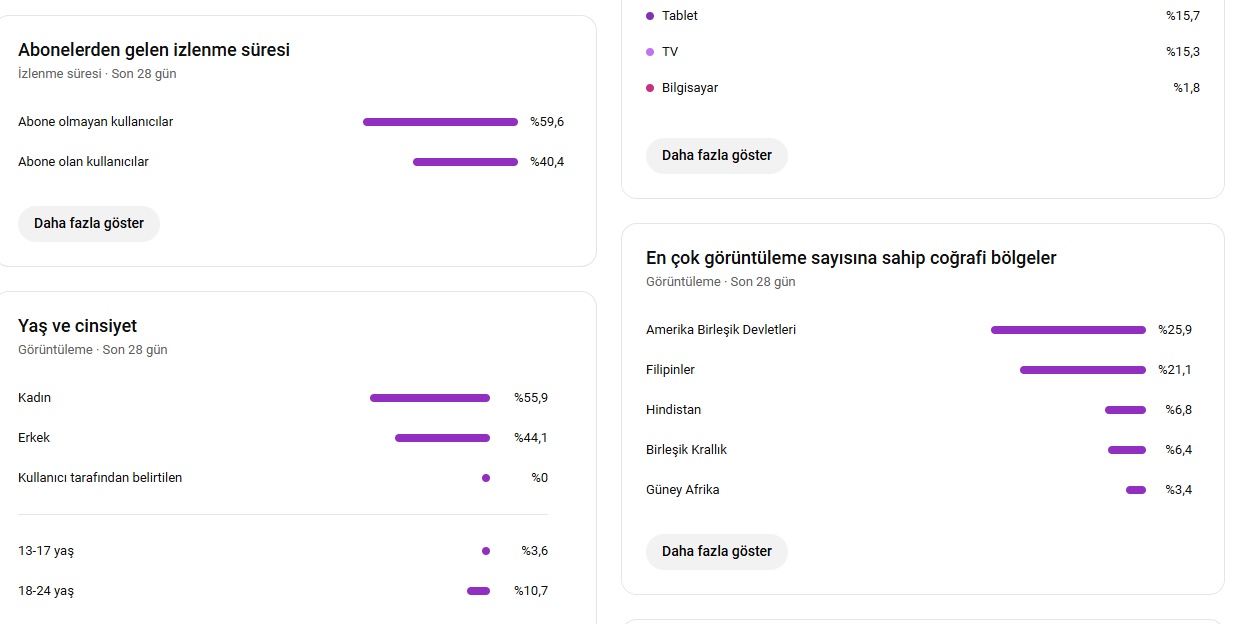
Task: Click the pink legend dot beside Bilgisayar
Action: coord(650,88)
